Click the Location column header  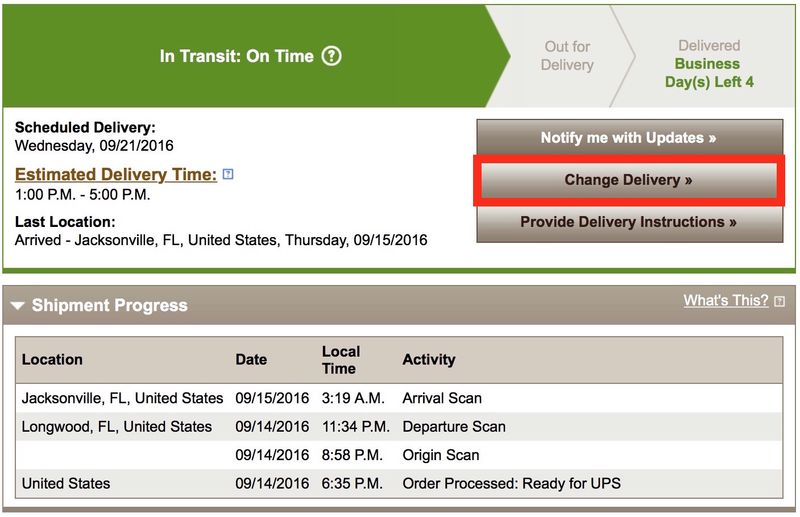pyautogui.click(x=52, y=359)
